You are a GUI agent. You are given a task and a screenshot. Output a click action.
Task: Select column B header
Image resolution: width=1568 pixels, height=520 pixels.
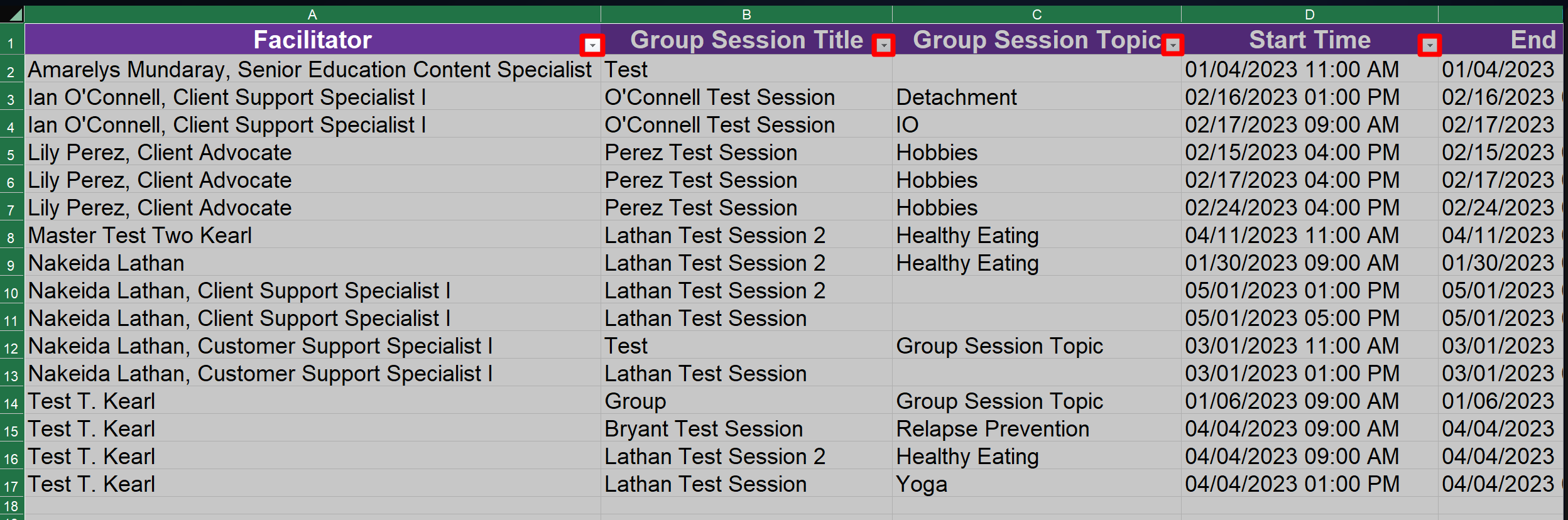746,14
